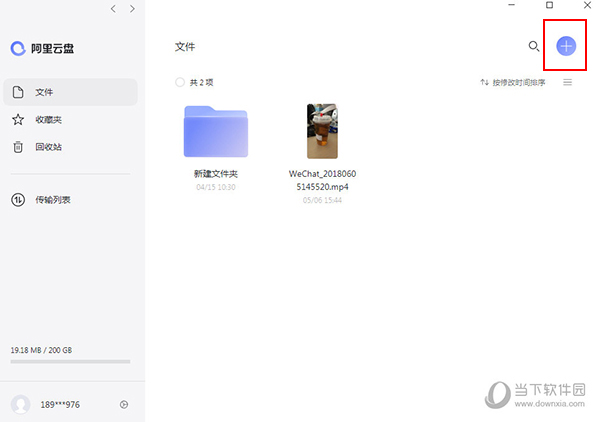The width and height of the screenshot is (600, 422).
Task: Minimize the application window
Action: [x=512, y=5]
